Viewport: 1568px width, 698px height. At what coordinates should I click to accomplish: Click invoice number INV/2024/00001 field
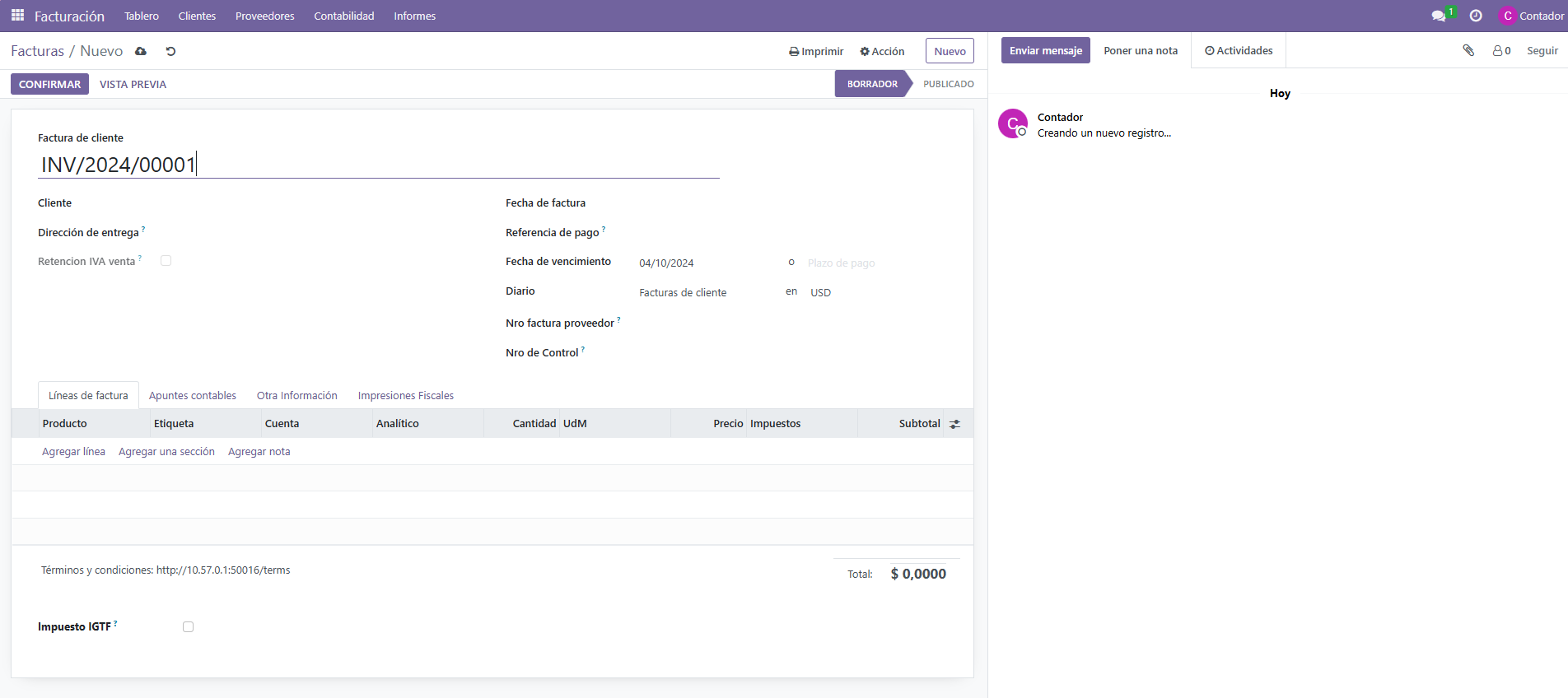point(379,165)
